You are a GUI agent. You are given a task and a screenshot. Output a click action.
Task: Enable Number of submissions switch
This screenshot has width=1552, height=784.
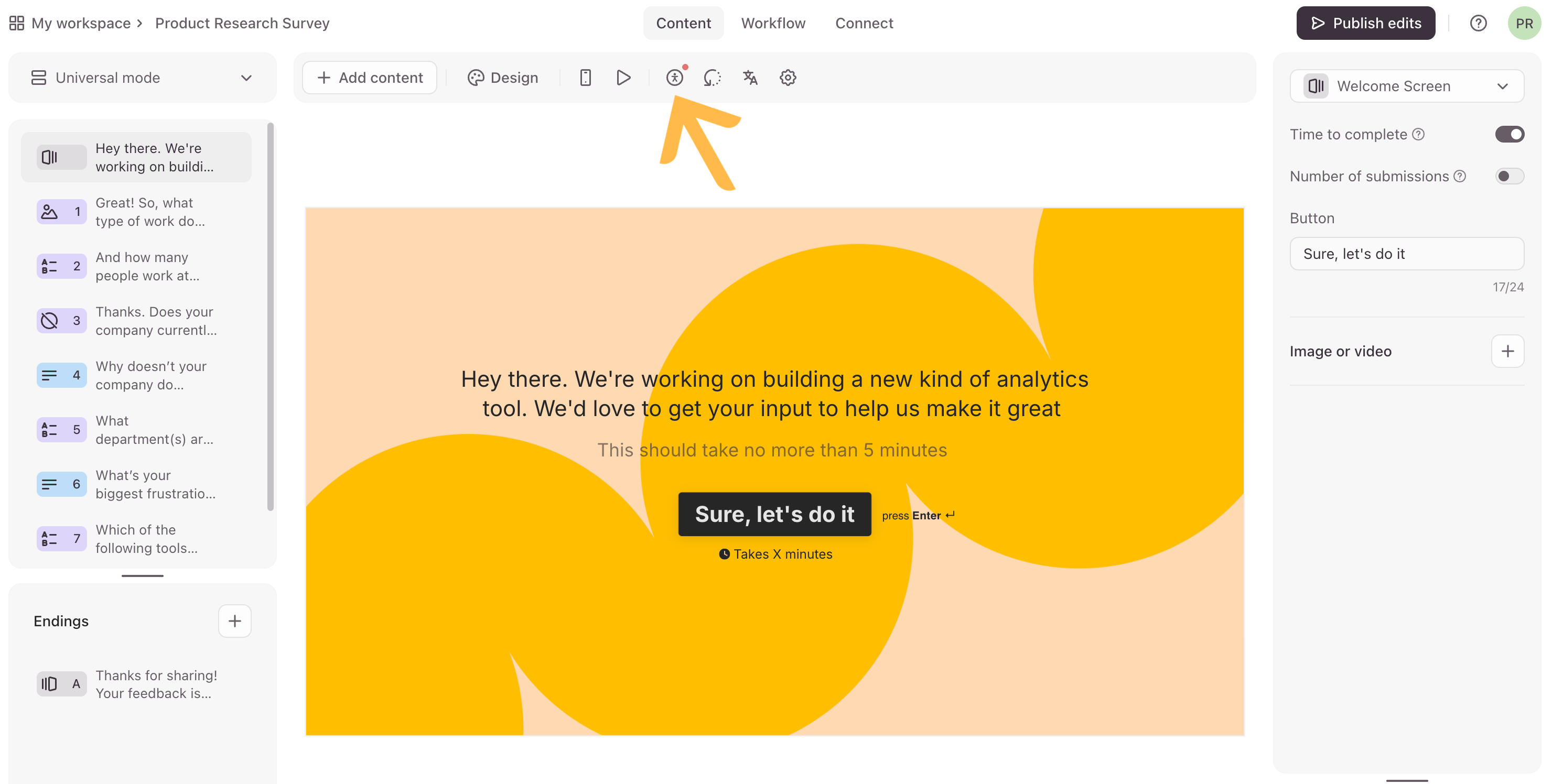(1509, 177)
